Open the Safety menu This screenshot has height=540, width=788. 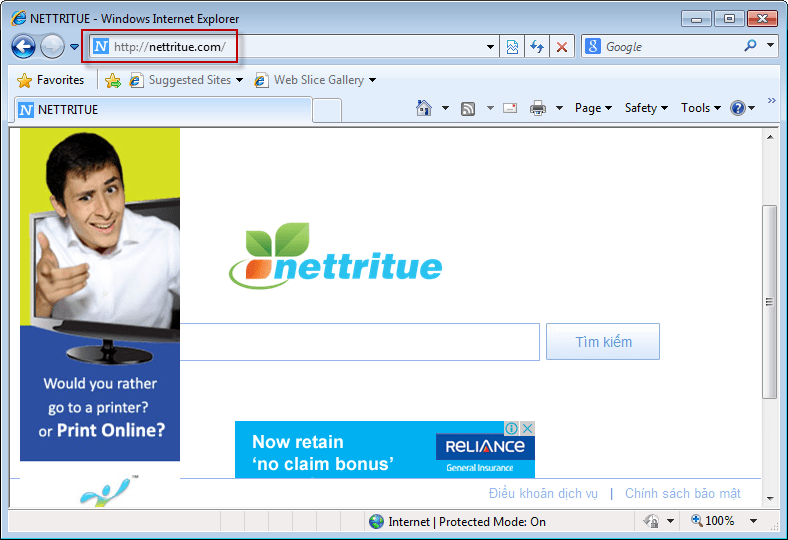(x=646, y=108)
